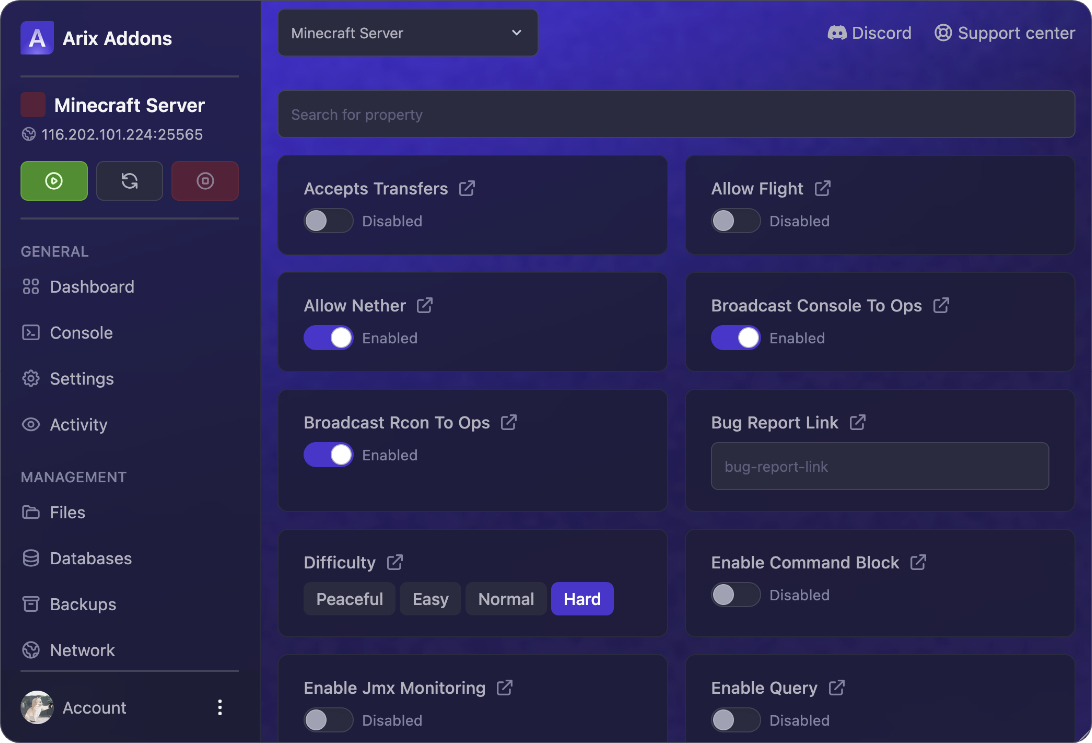Open the Console page in sidebar

pyautogui.click(x=81, y=333)
